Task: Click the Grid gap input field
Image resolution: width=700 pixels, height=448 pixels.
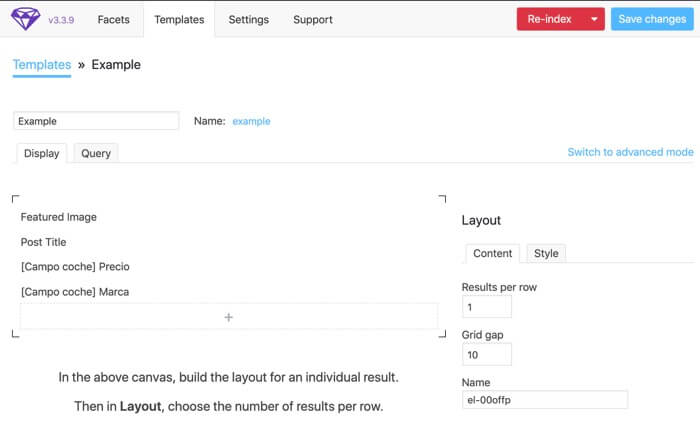Action: [487, 355]
